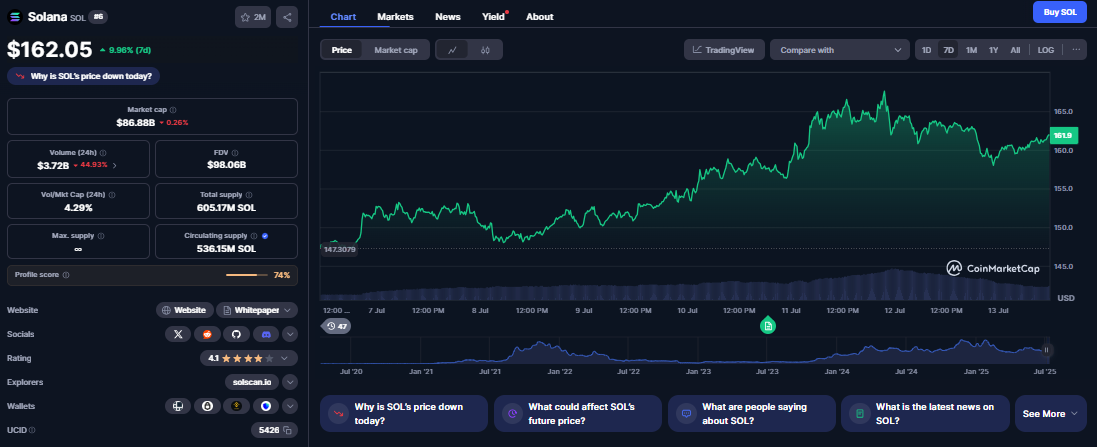Switch chart to candlestick view
This screenshot has height=447, width=1097.
485,49
